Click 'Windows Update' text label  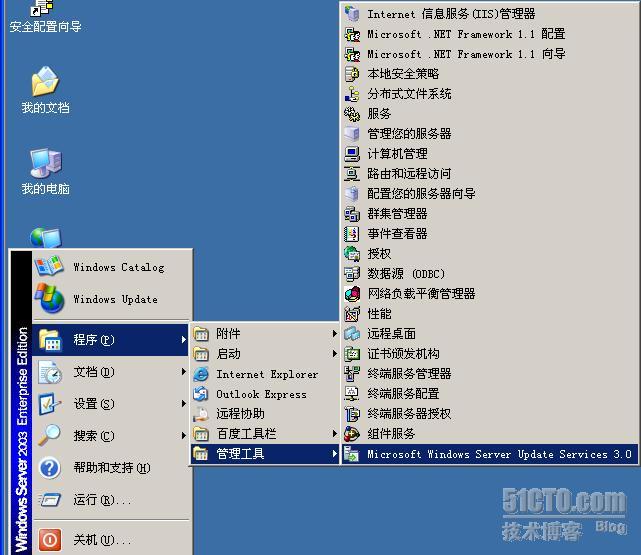pyautogui.click(x=115, y=300)
